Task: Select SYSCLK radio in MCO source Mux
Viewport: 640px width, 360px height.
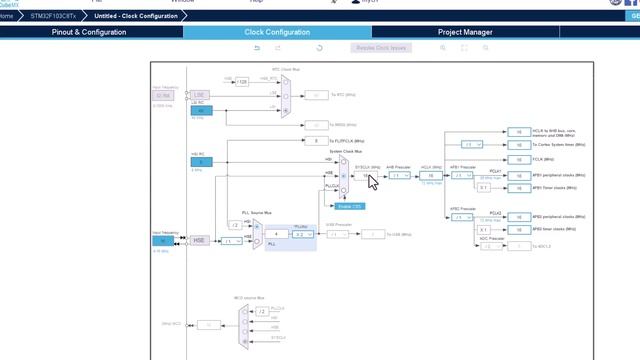Action: click(x=245, y=342)
